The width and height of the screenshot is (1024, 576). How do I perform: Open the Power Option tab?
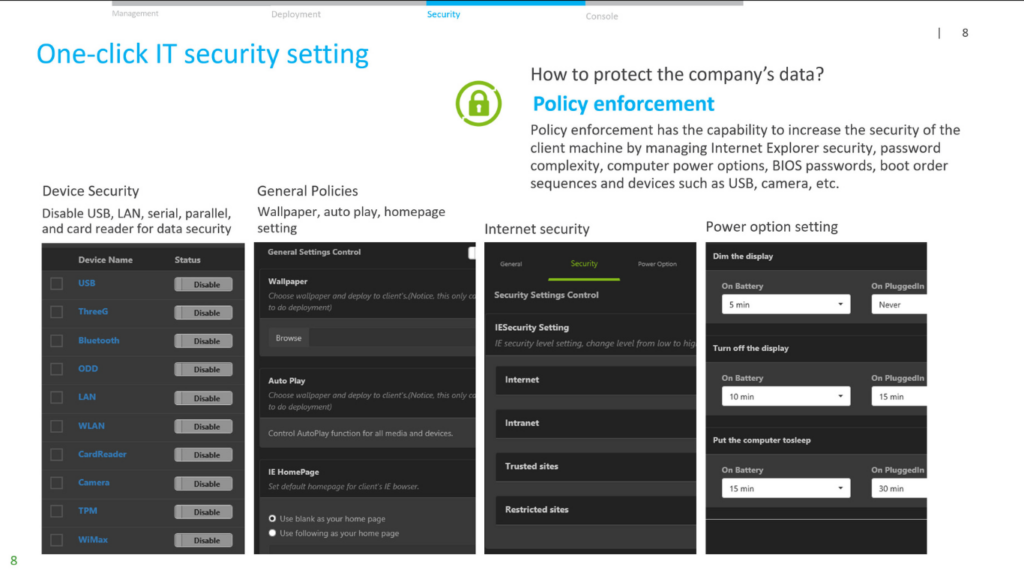point(657,264)
